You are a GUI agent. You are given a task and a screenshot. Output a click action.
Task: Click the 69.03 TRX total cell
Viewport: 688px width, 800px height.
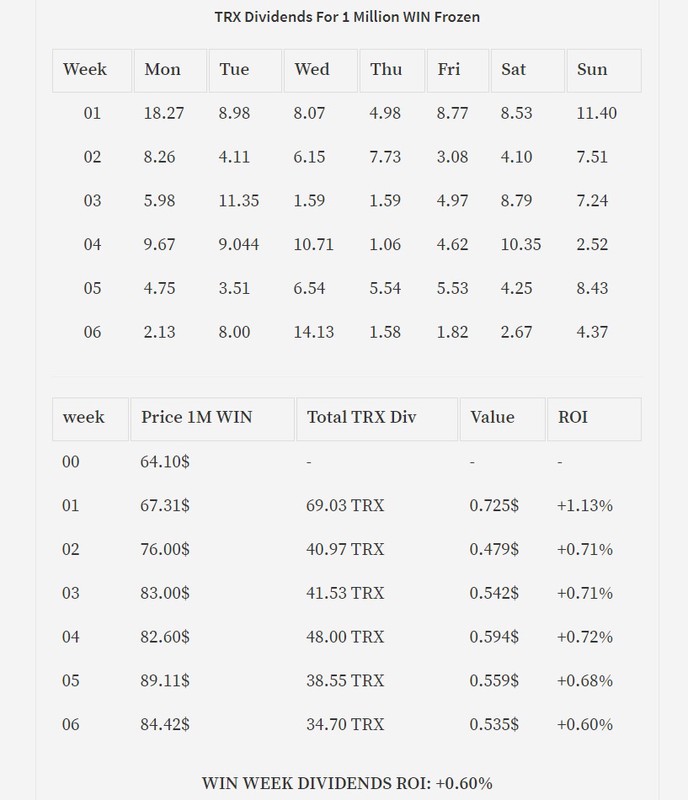click(345, 505)
